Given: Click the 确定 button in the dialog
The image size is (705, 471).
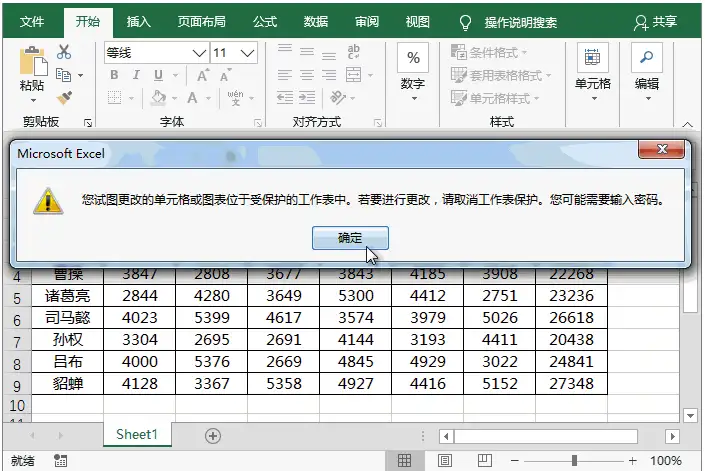Looking at the screenshot, I should pos(350,238).
